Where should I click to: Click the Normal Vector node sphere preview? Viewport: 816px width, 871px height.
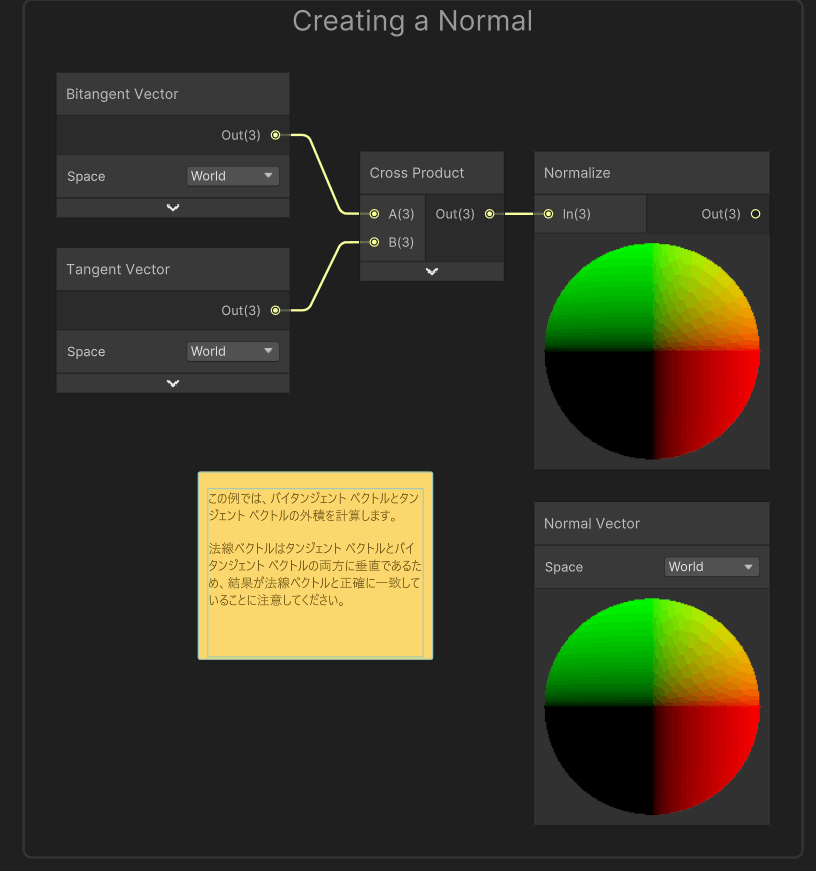(x=652, y=706)
